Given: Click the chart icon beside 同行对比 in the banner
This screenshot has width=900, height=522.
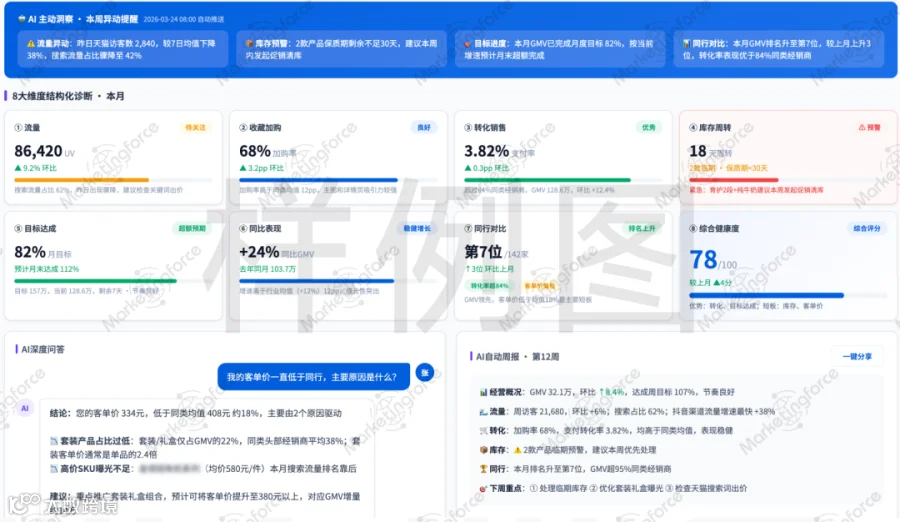Looking at the screenshot, I should [686, 44].
